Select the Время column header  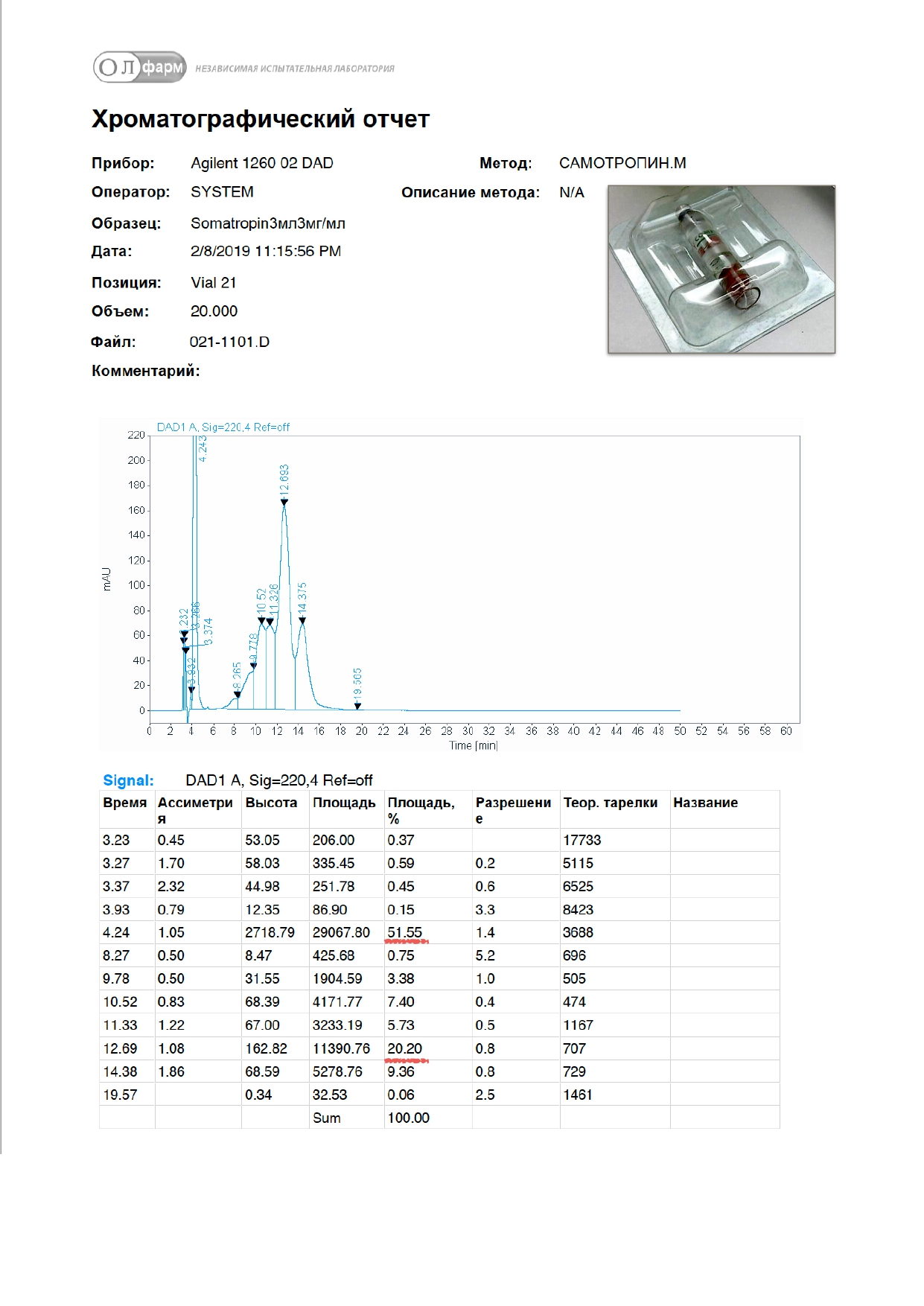point(124,803)
